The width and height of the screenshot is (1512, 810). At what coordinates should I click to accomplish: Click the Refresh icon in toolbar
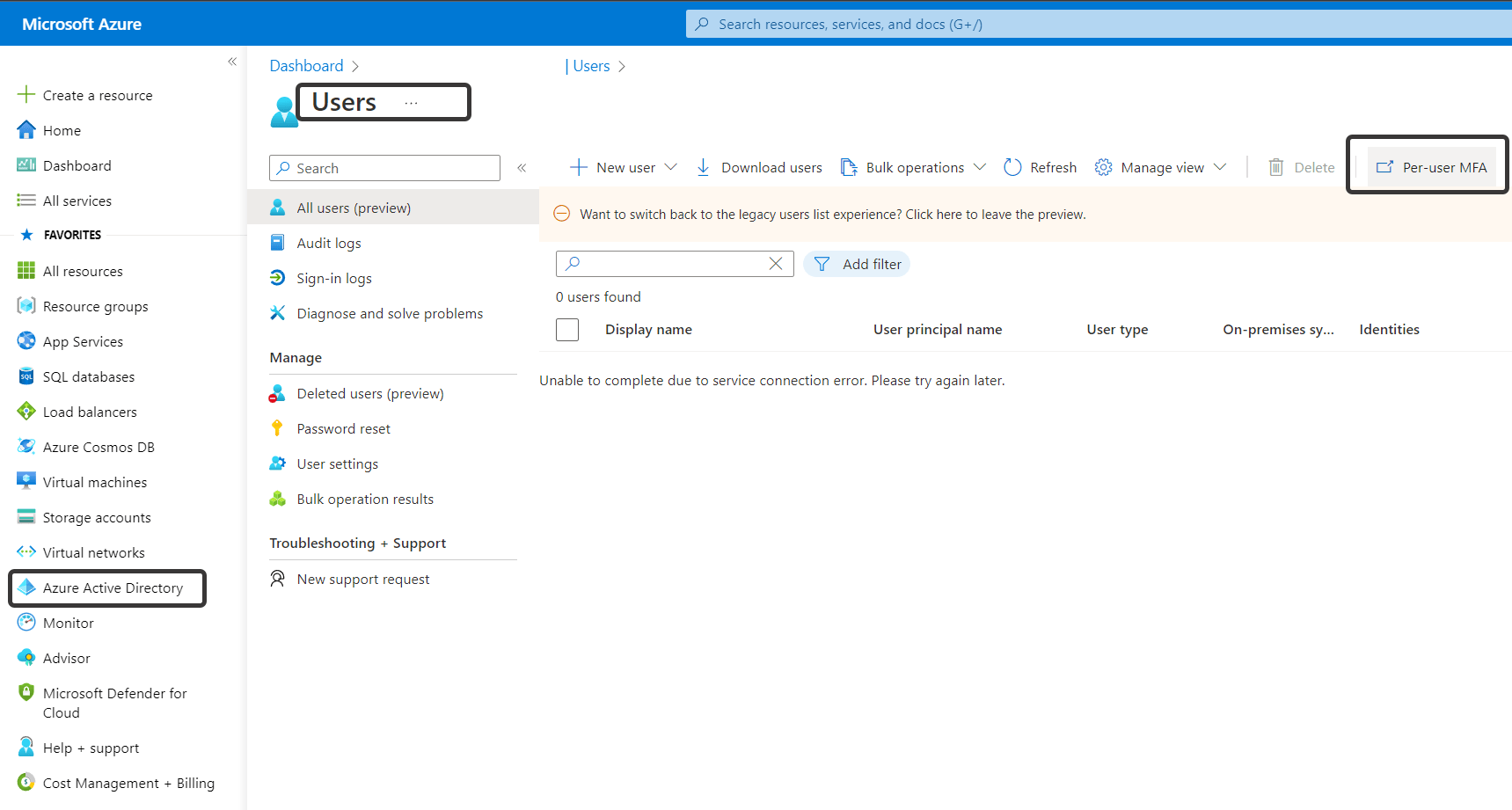1012,167
